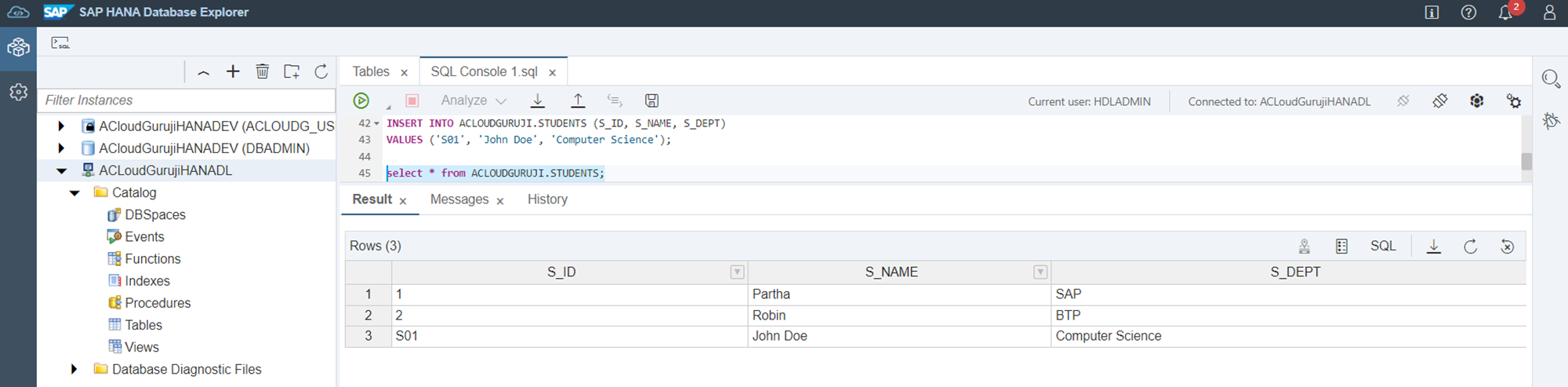Viewport: 1568px width, 387px height.
Task: Add a new database instance
Action: pos(233,71)
